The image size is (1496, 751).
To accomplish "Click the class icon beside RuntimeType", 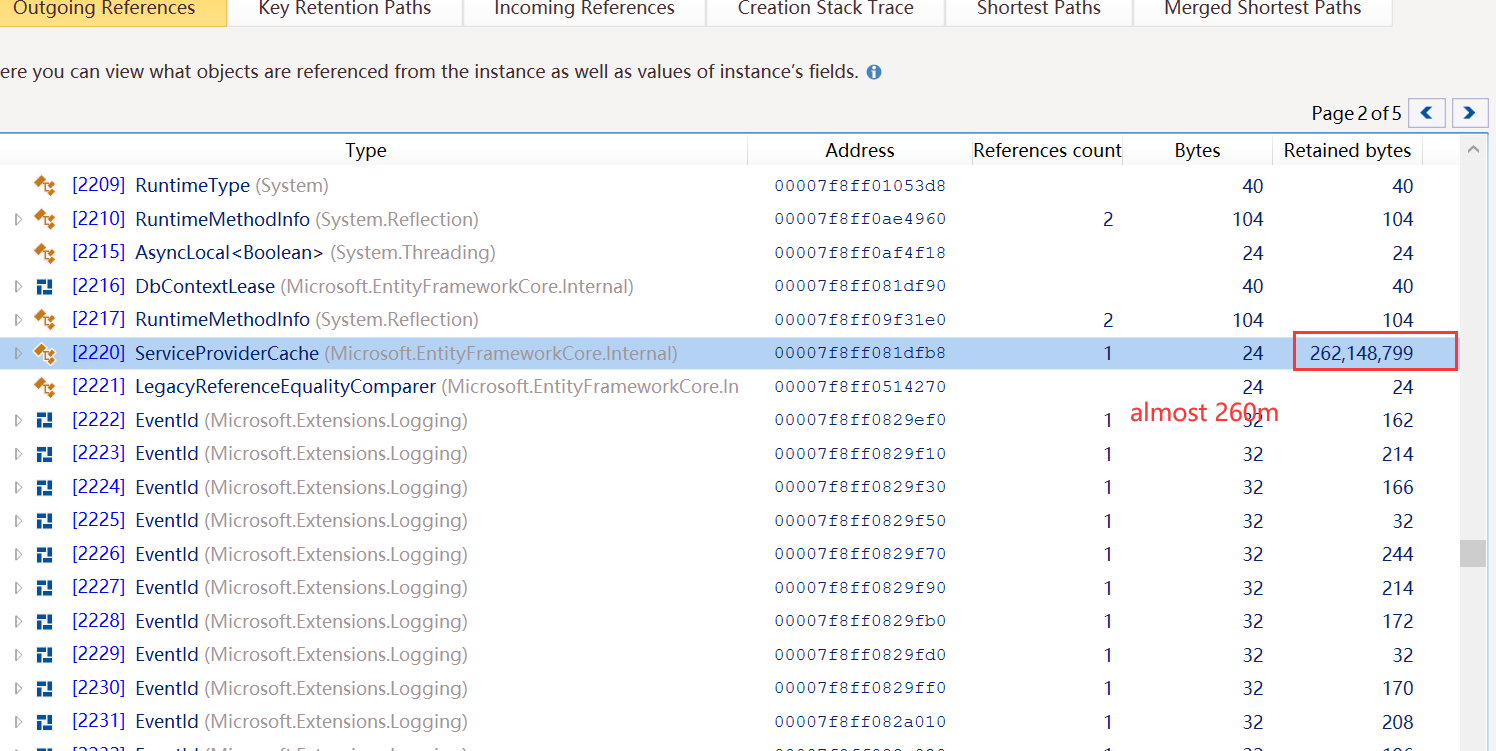I will tap(44, 185).
